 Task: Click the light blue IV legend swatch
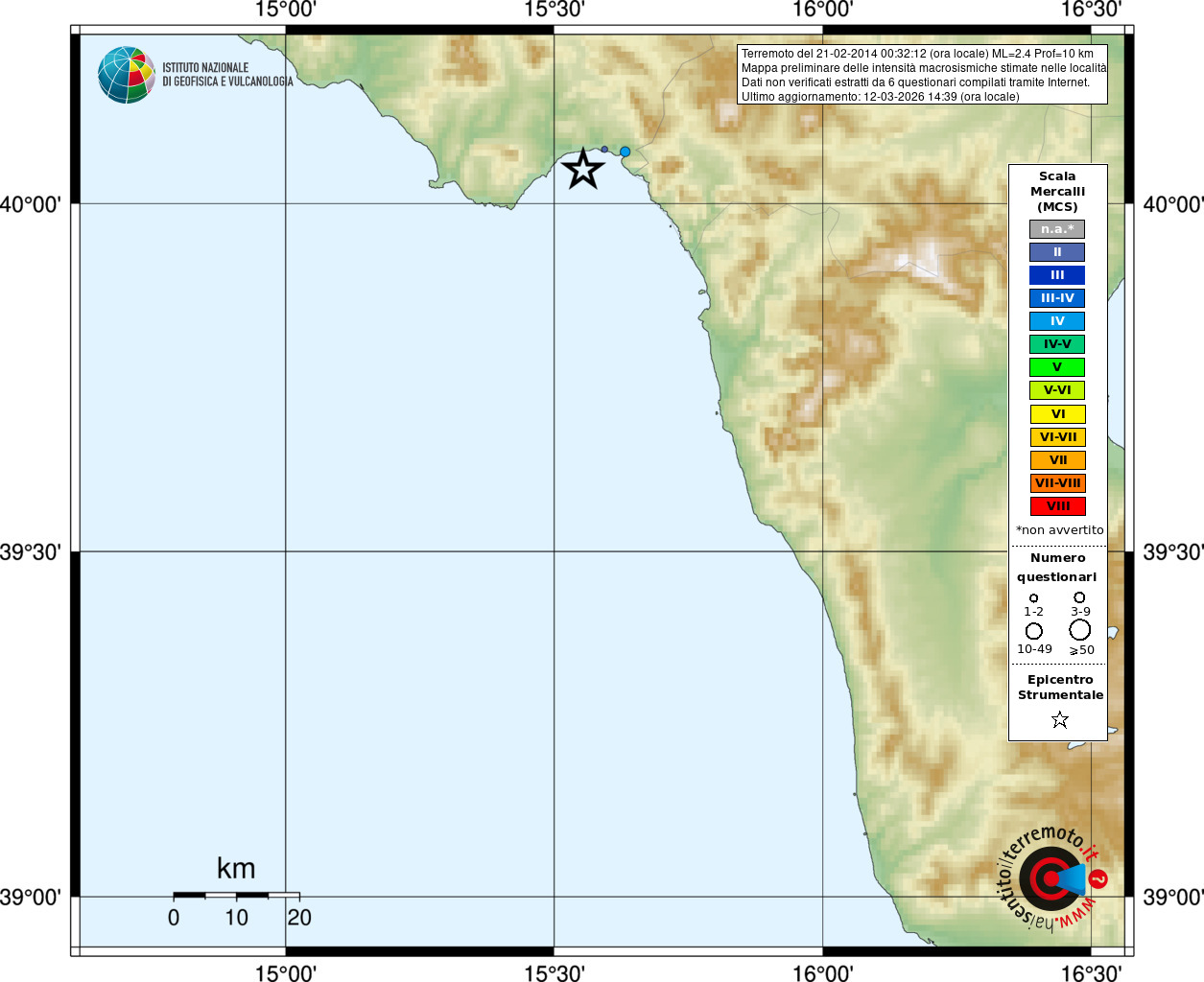[1057, 321]
